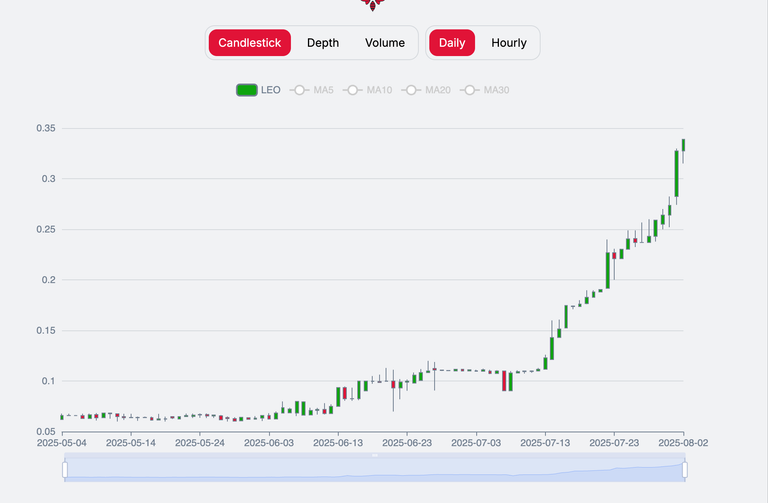
Task: Show the MA30 moving average line
Action: tap(485, 90)
